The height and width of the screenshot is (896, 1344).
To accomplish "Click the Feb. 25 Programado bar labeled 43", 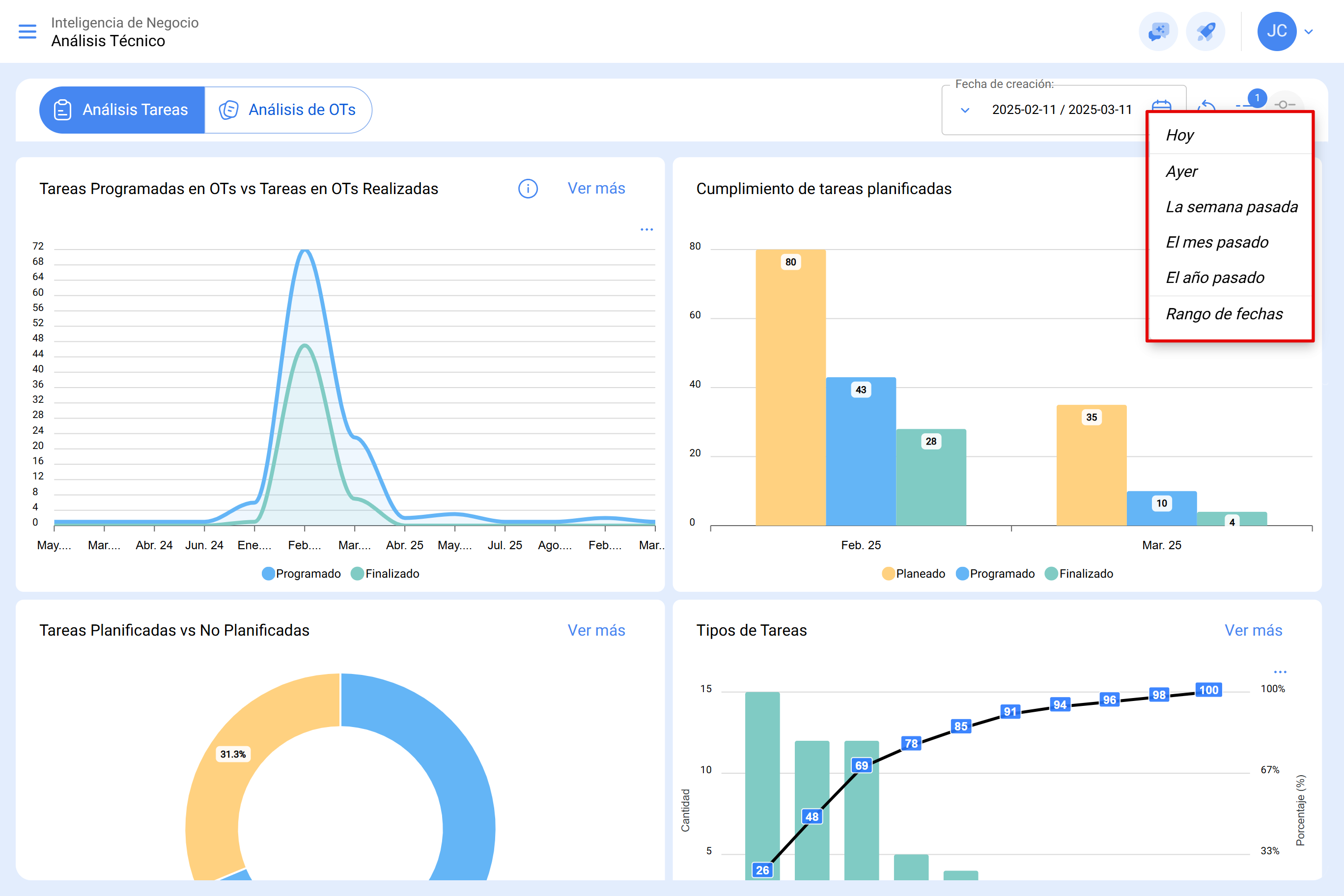I will pyautogui.click(x=861, y=451).
